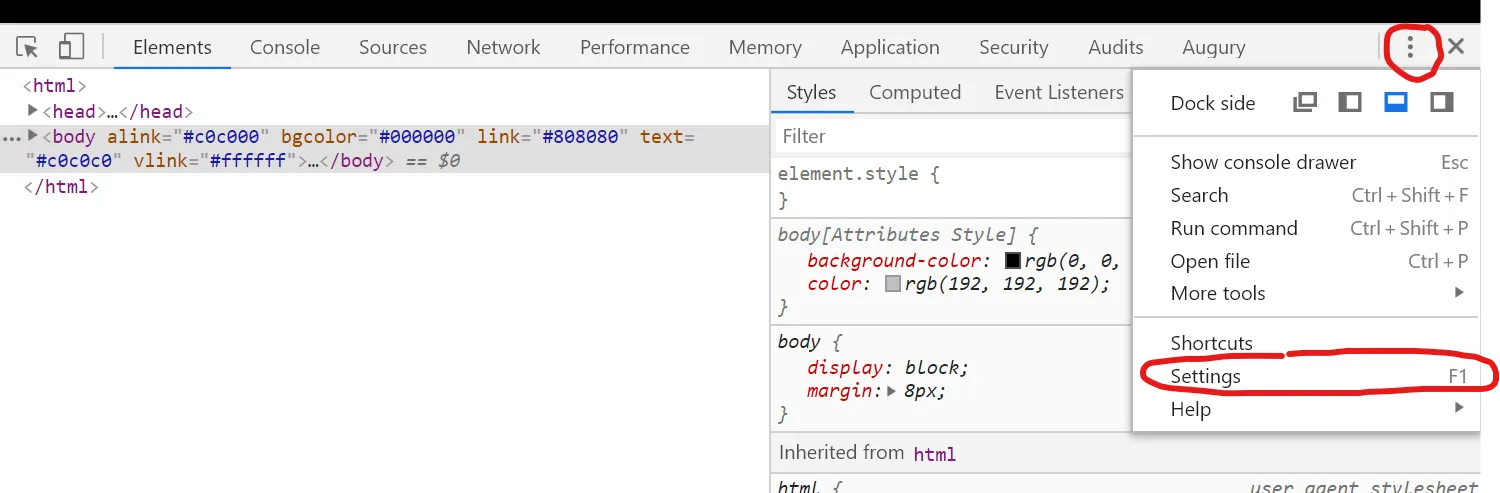Select Settings from the menu
Image resolution: width=1500 pixels, height=493 pixels.
1206,376
